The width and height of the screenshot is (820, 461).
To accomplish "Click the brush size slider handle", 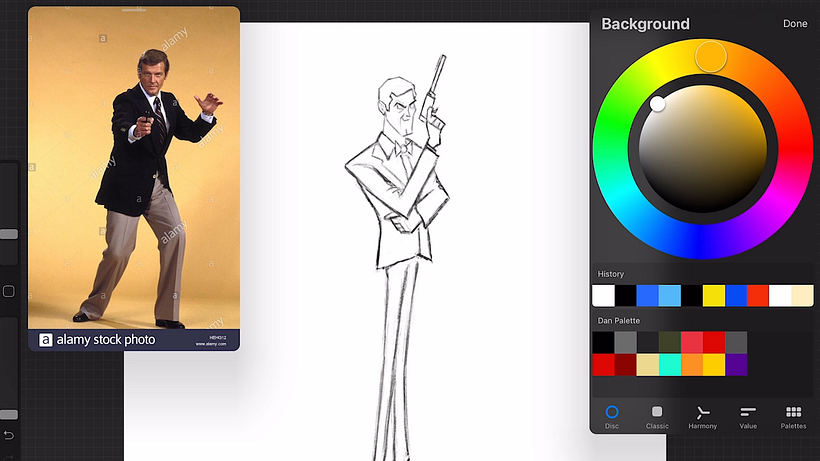I will (x=9, y=234).
